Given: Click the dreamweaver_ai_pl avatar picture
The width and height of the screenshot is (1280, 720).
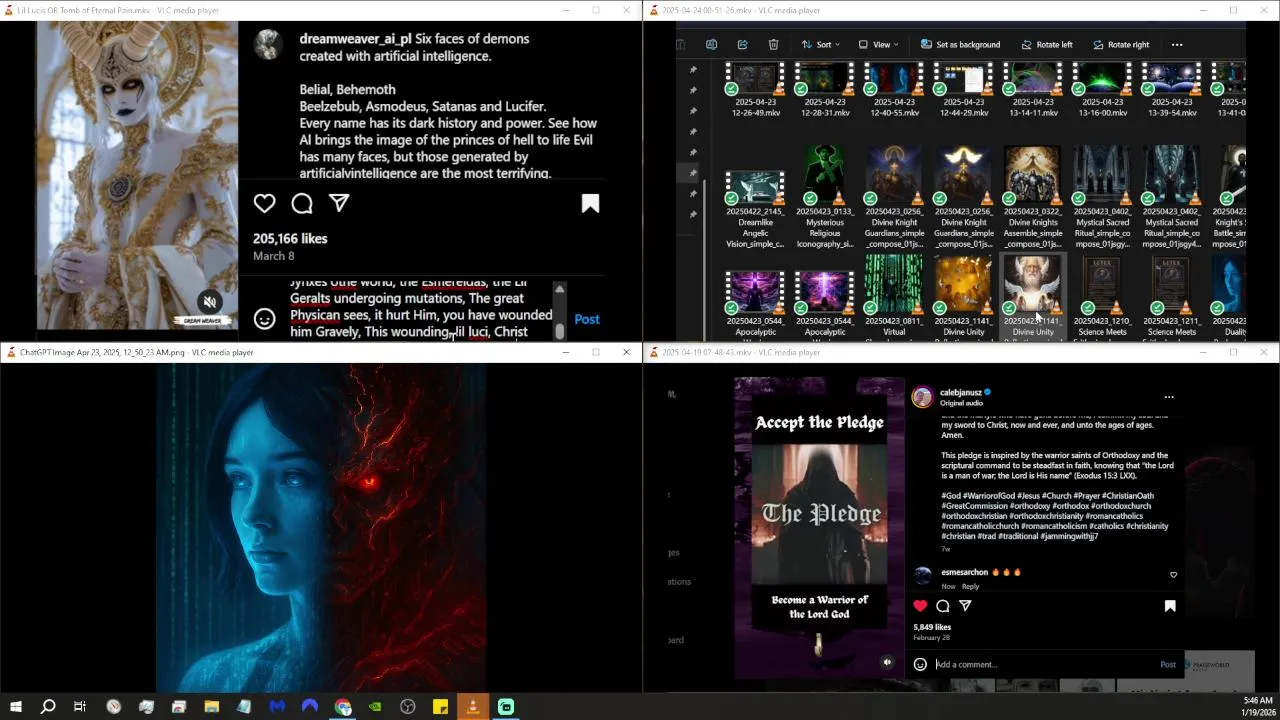Looking at the screenshot, I should tap(267, 44).
